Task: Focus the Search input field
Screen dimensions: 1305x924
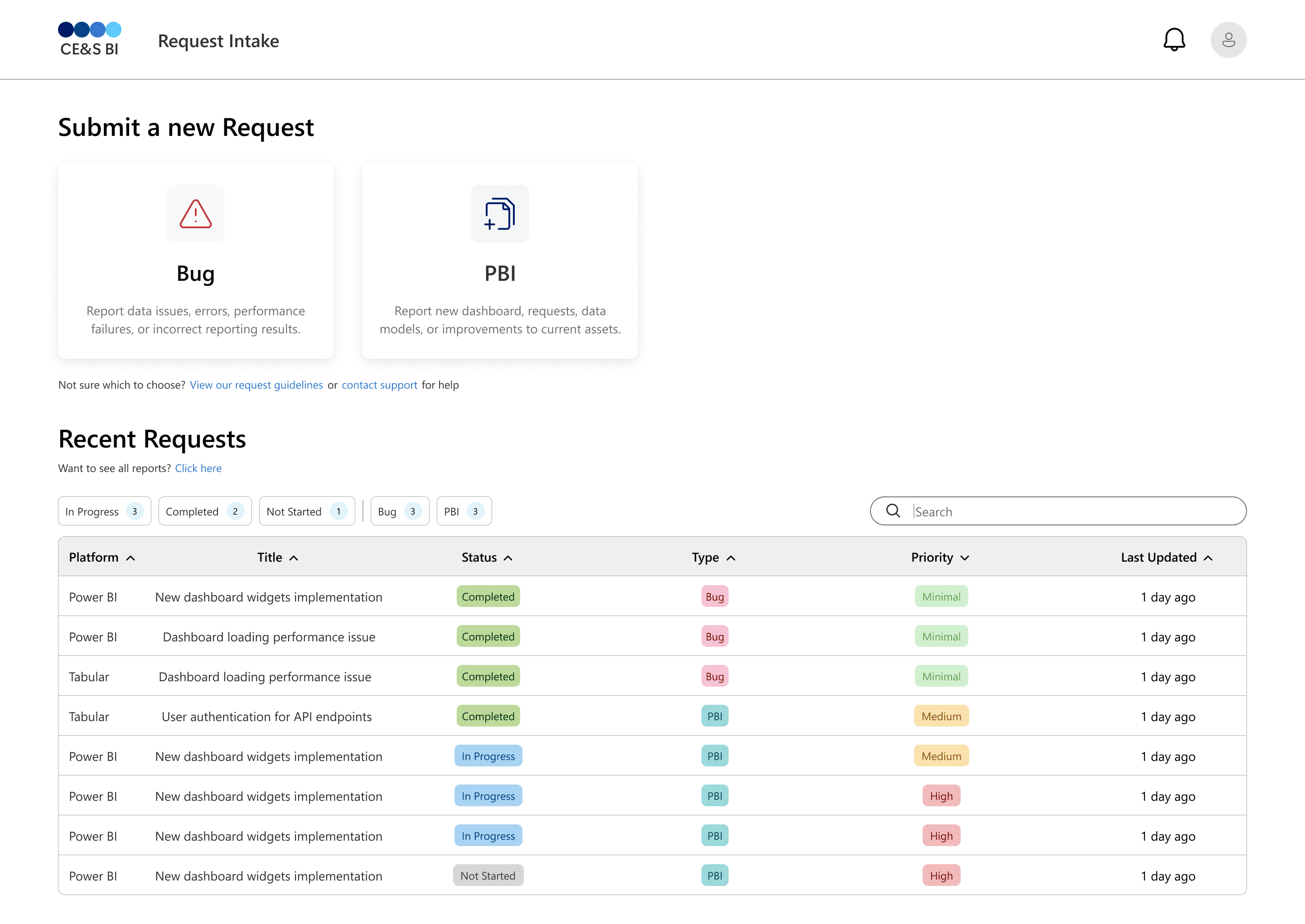Action: [x=1058, y=511]
